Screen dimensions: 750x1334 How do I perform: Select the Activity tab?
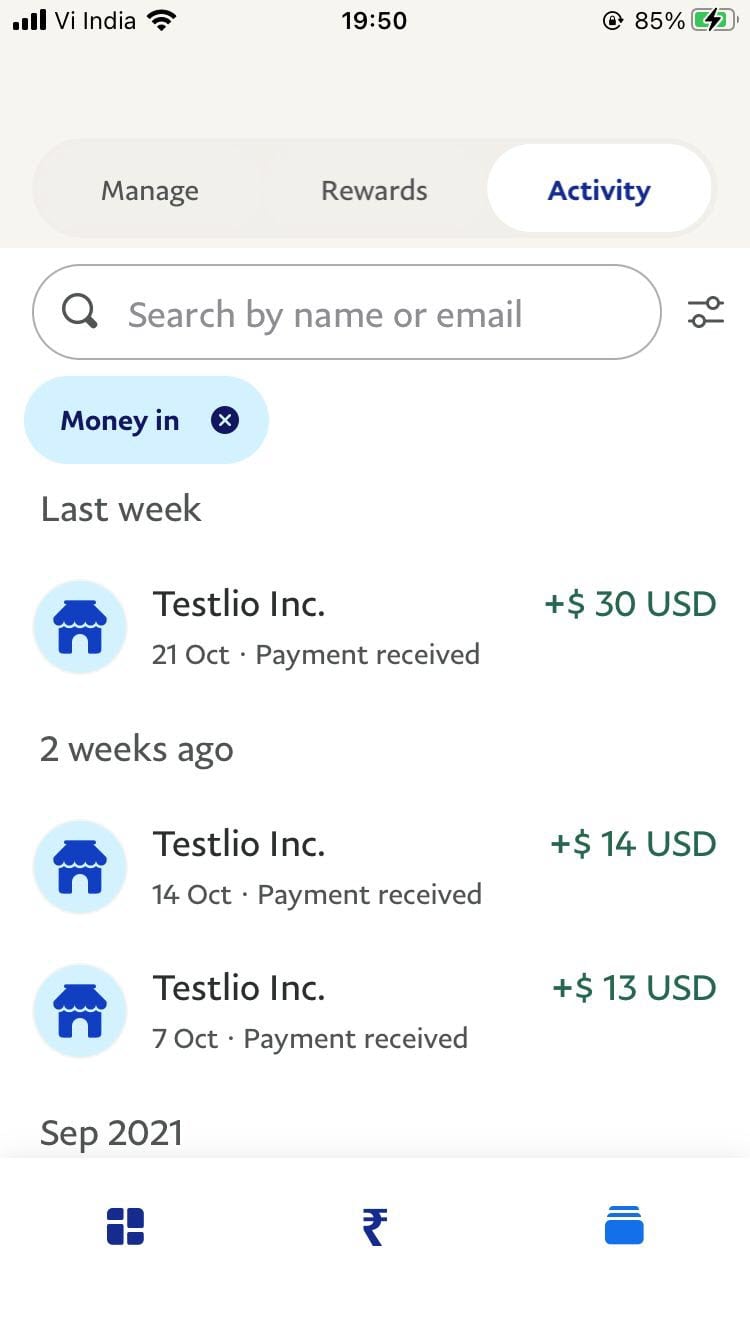pyautogui.click(x=599, y=190)
